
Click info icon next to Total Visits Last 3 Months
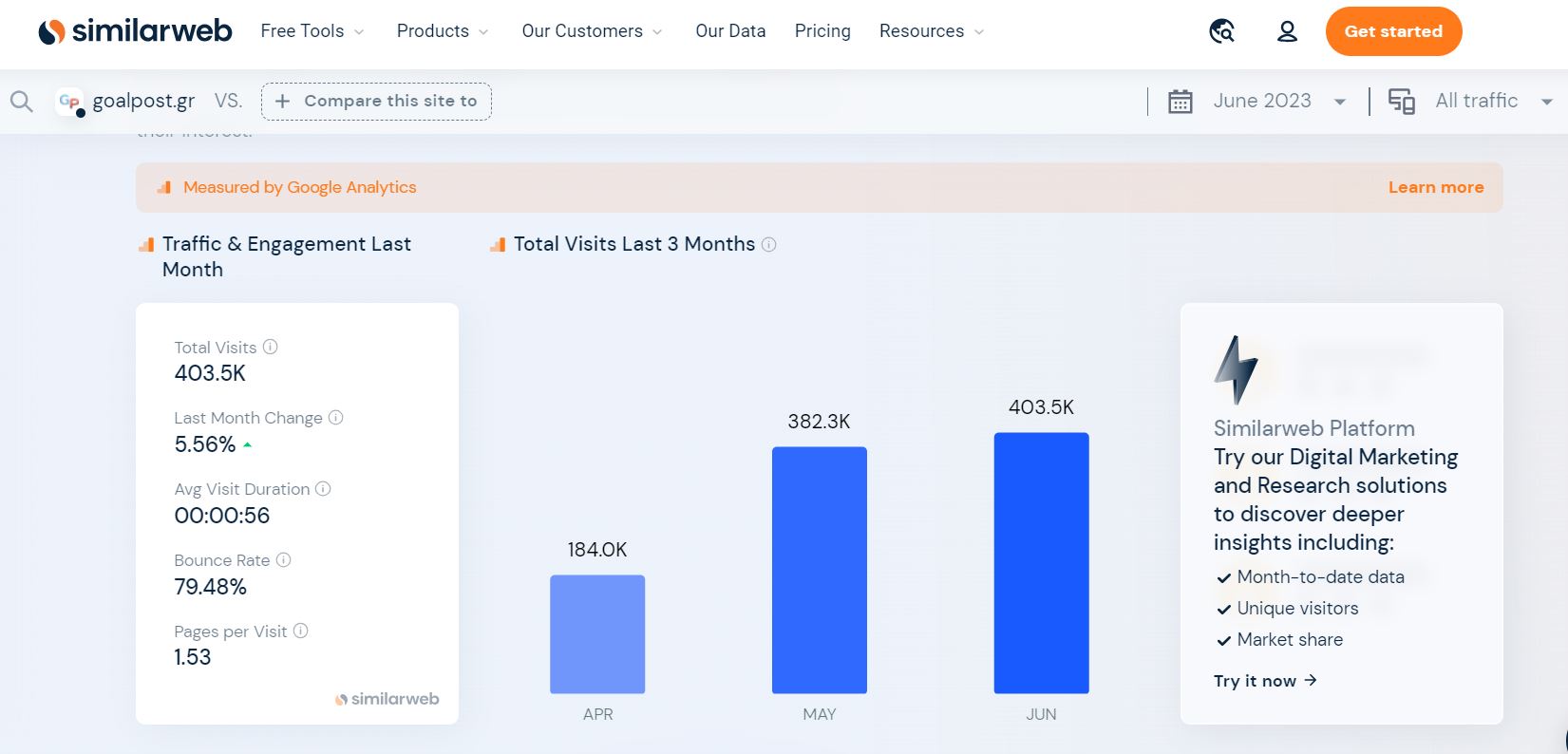pyautogui.click(x=769, y=244)
